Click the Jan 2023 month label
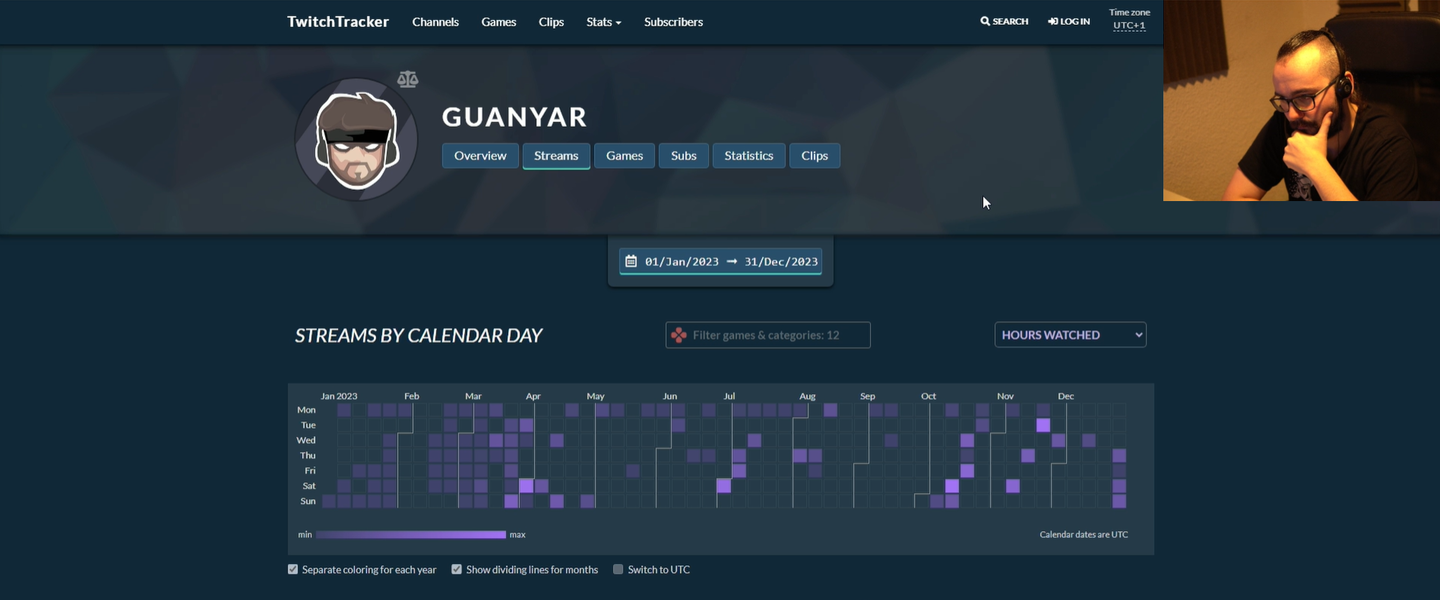Viewport: 1440px width, 600px height. point(339,396)
